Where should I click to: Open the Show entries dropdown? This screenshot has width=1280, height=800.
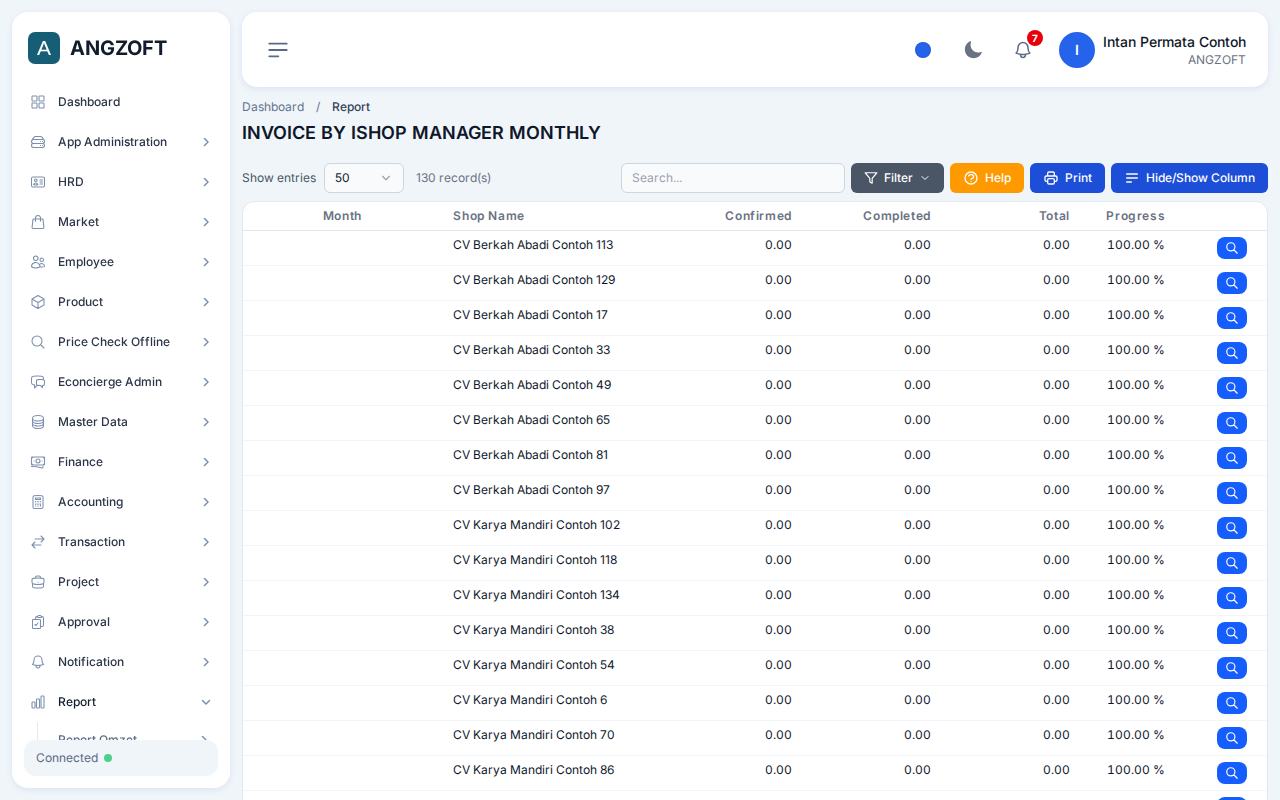pyautogui.click(x=364, y=178)
